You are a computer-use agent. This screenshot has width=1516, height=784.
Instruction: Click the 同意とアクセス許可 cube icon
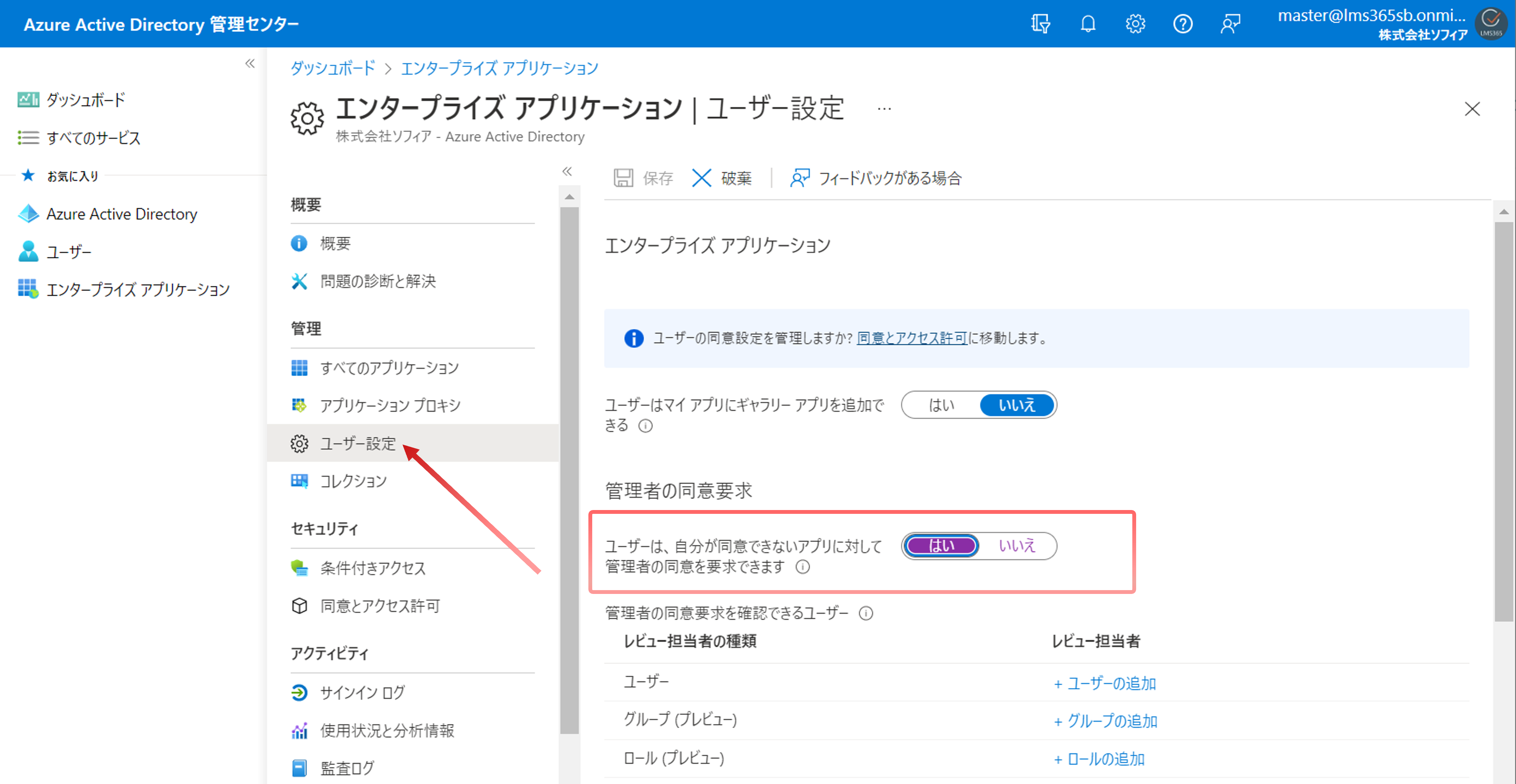tap(299, 606)
